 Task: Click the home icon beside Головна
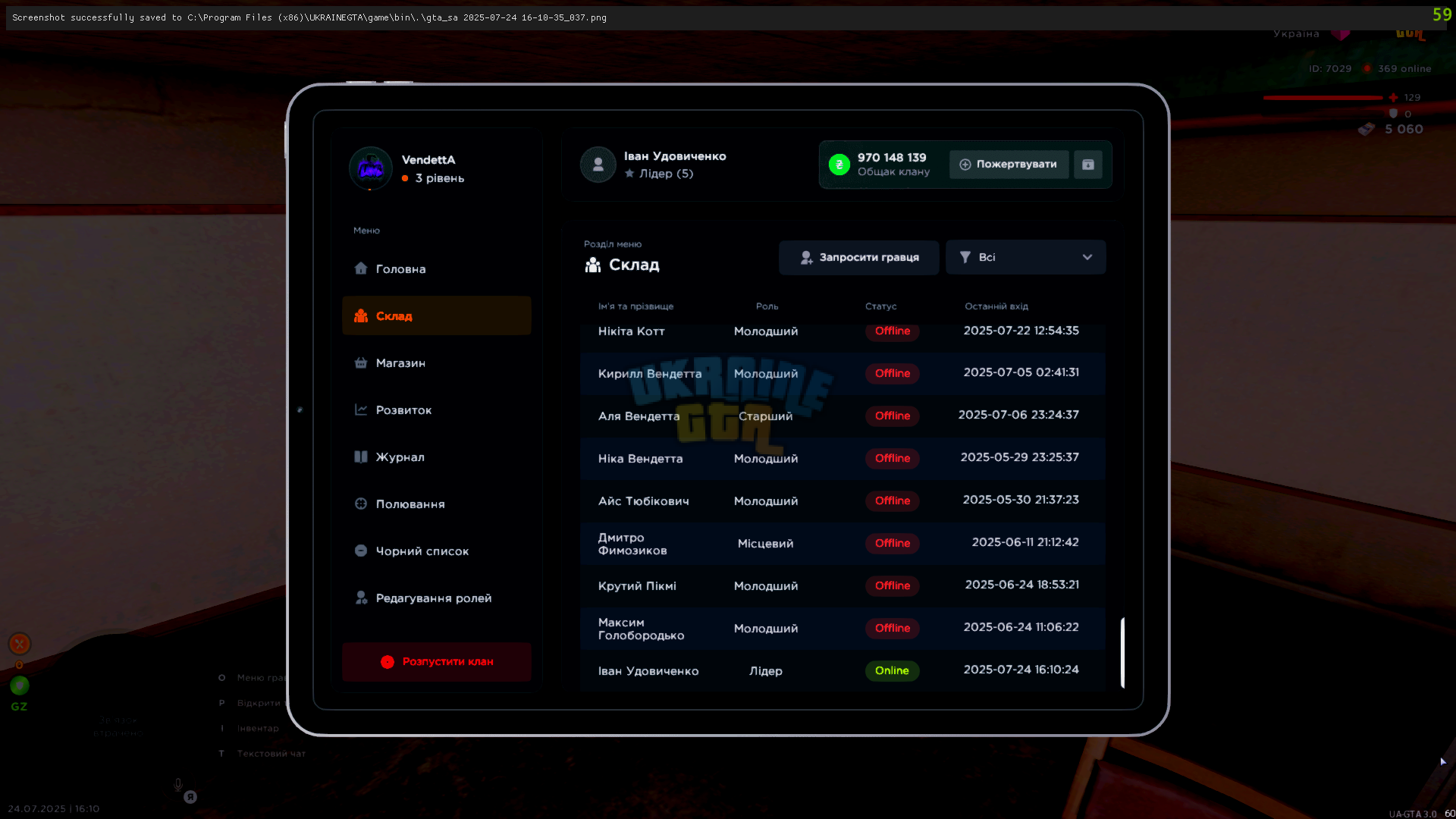(x=361, y=268)
